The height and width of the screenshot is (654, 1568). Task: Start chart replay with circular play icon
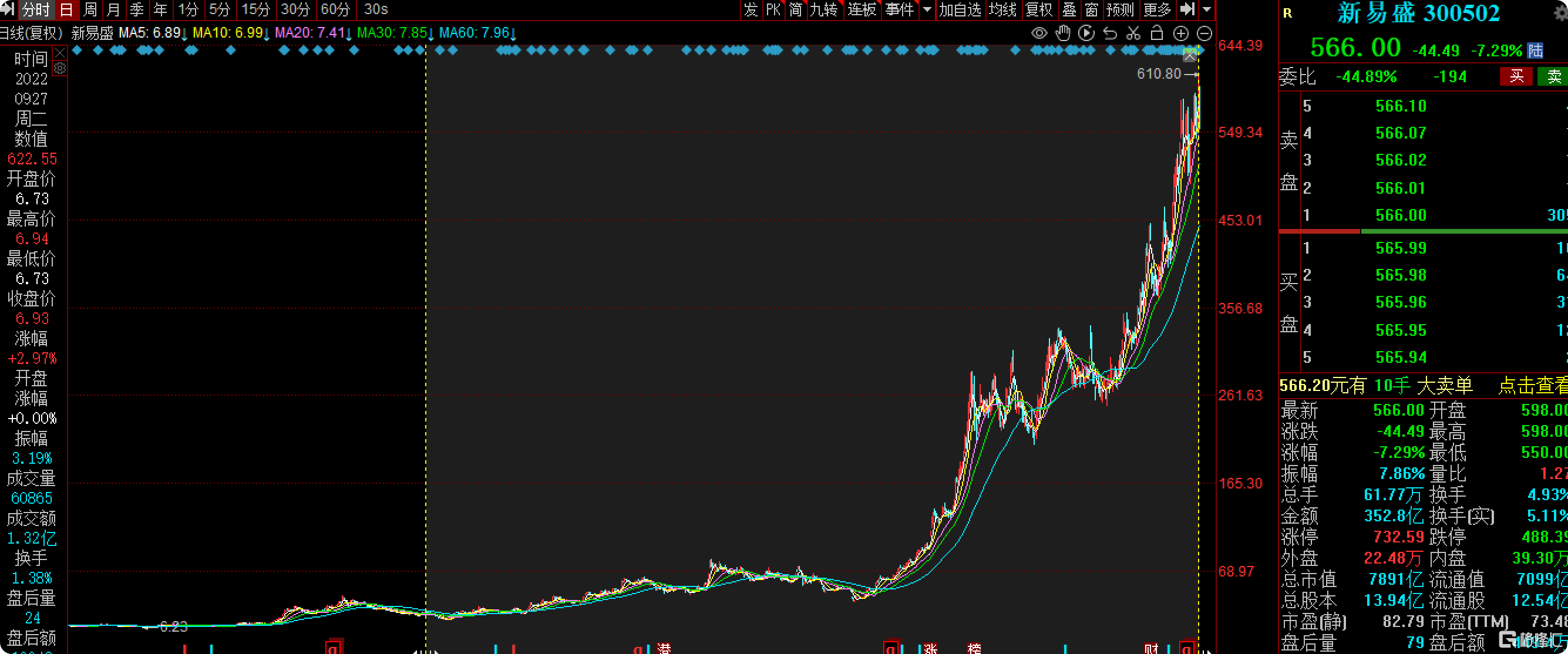coord(1086,33)
